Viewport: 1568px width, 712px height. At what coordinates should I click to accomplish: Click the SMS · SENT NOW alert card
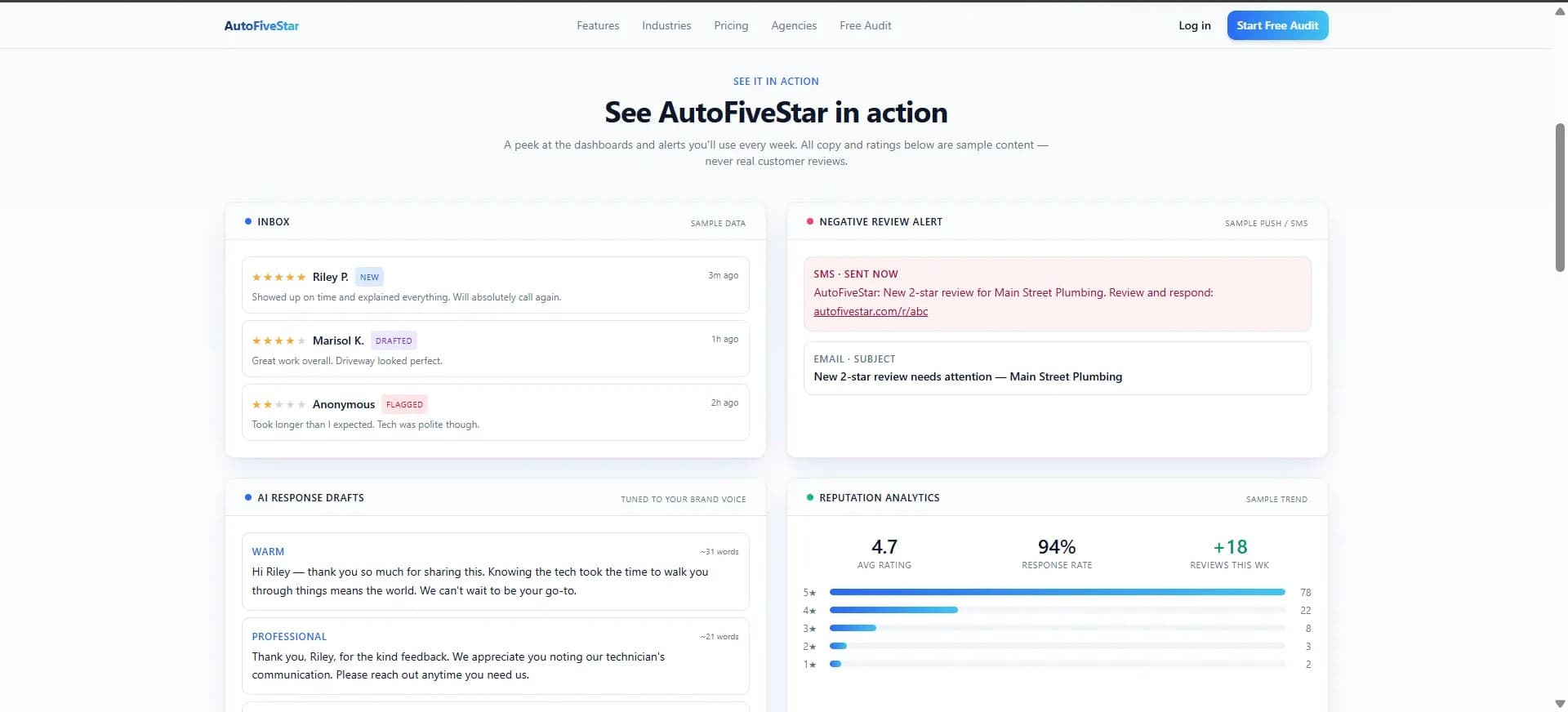[1058, 294]
